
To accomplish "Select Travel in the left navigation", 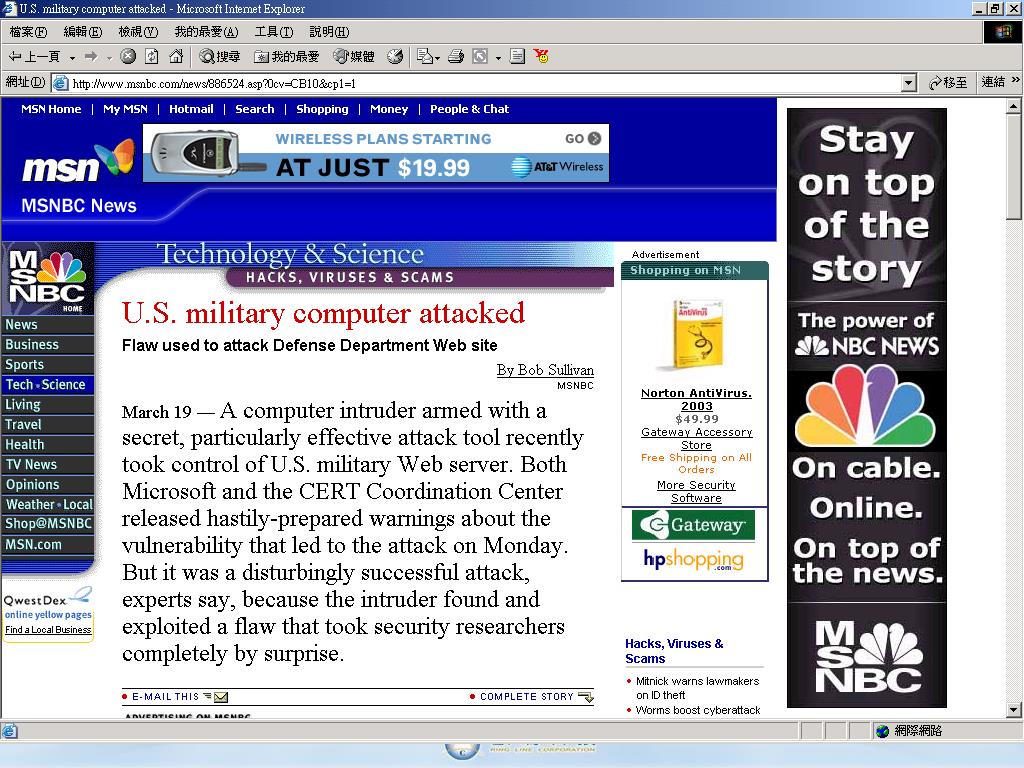I will coord(48,424).
